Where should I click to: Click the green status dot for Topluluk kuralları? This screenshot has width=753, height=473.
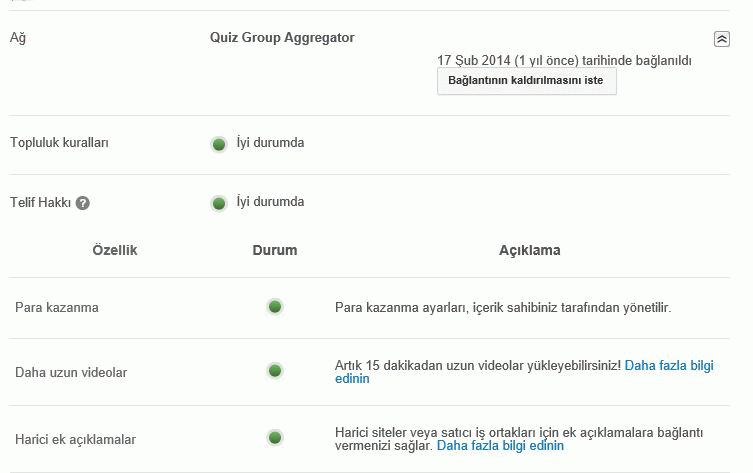[219, 144]
